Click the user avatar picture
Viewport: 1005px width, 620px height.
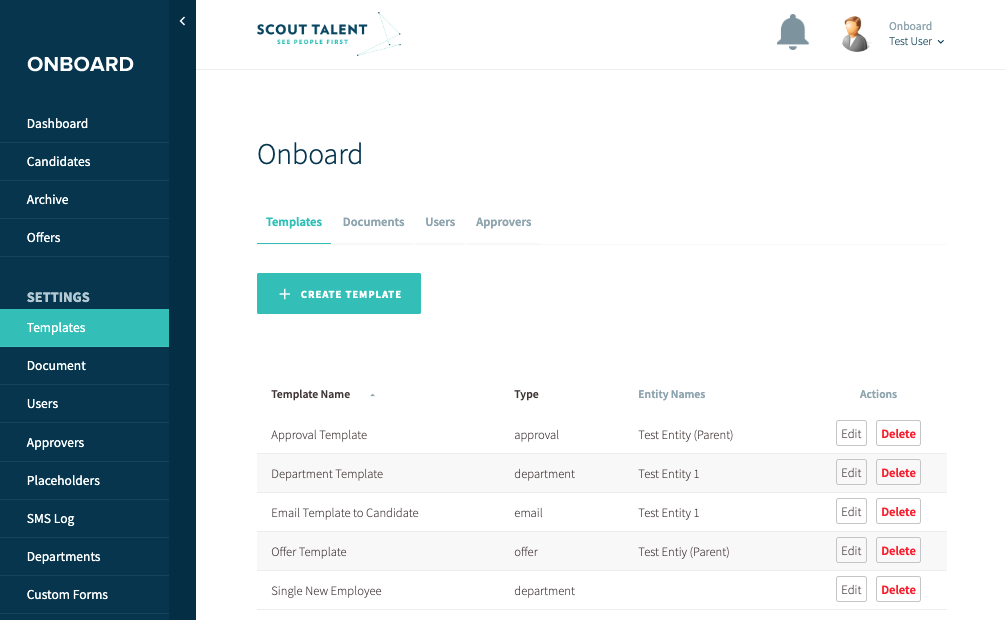point(855,34)
